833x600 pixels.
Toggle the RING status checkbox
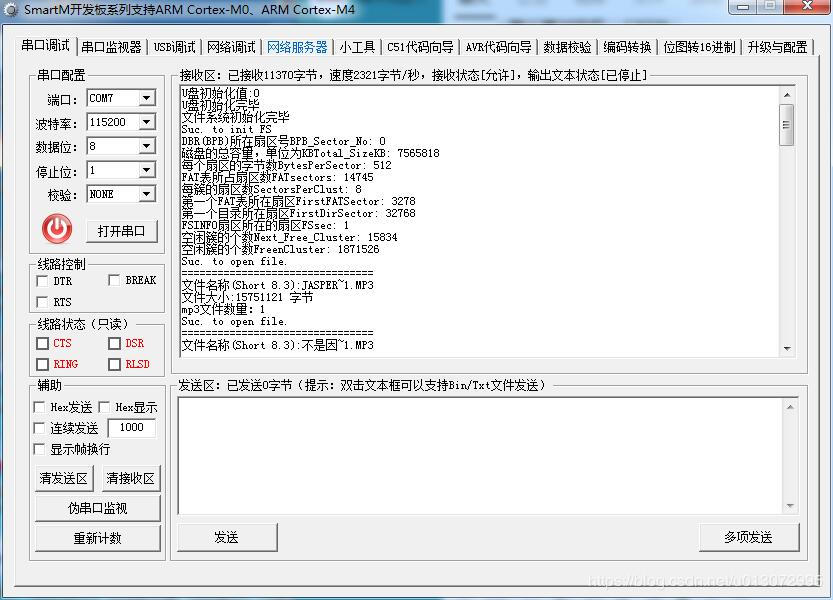42,364
